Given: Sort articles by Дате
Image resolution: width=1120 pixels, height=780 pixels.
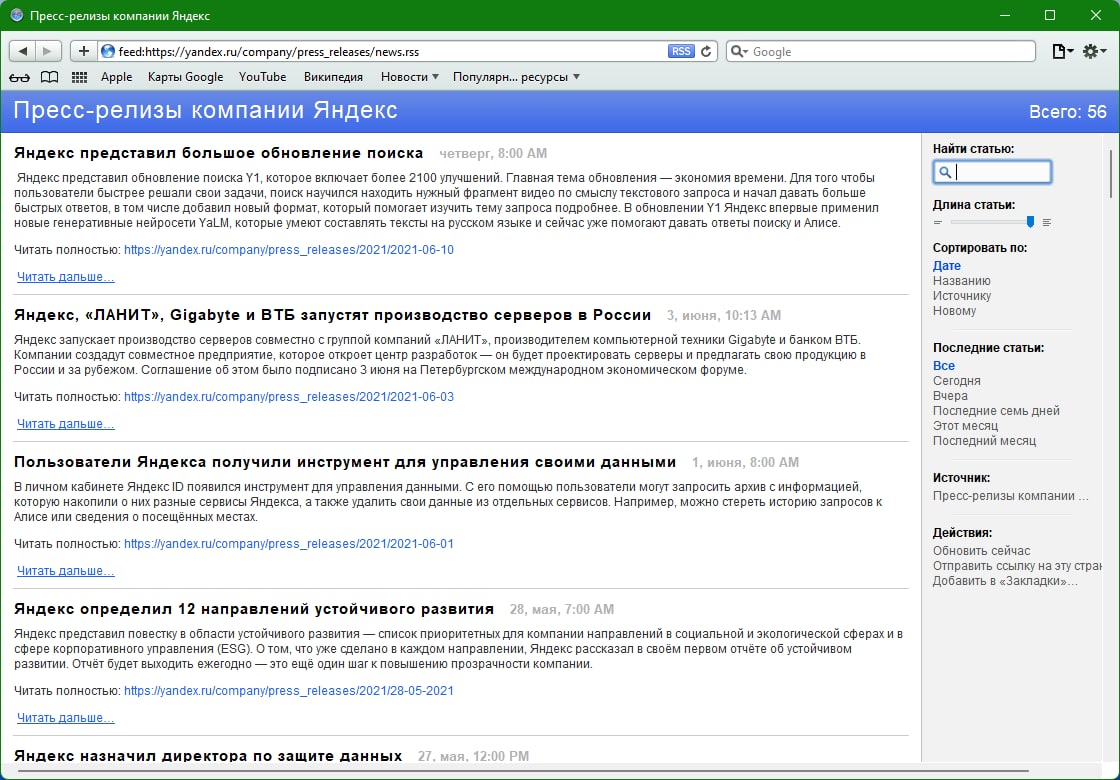Looking at the screenshot, I should tap(946, 266).
